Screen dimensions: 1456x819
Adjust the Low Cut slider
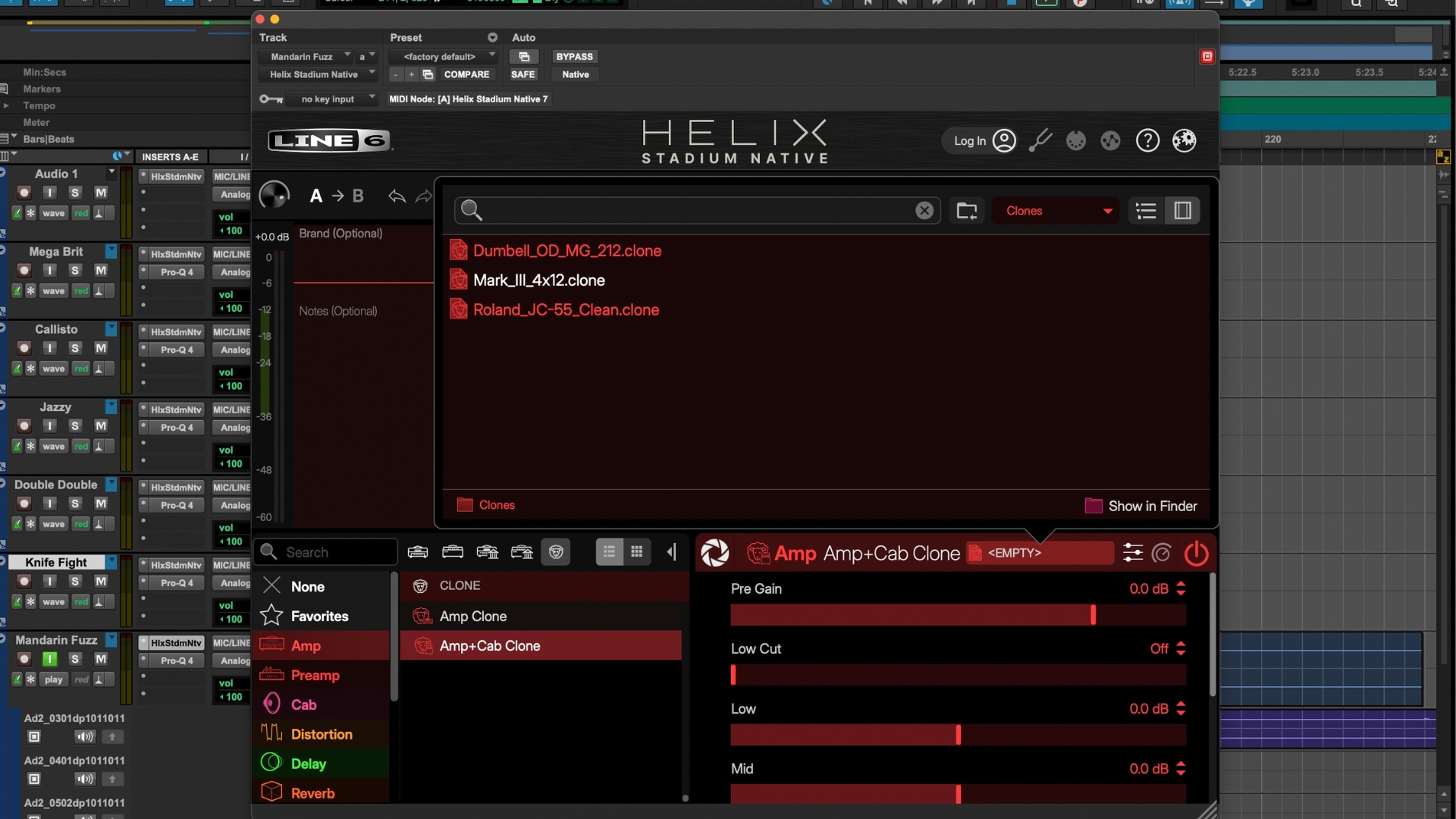(958, 675)
